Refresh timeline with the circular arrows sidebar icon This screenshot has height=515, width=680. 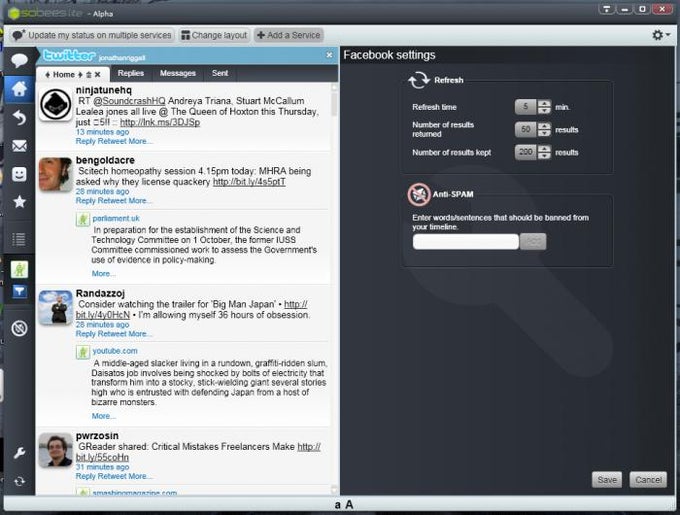point(19,481)
